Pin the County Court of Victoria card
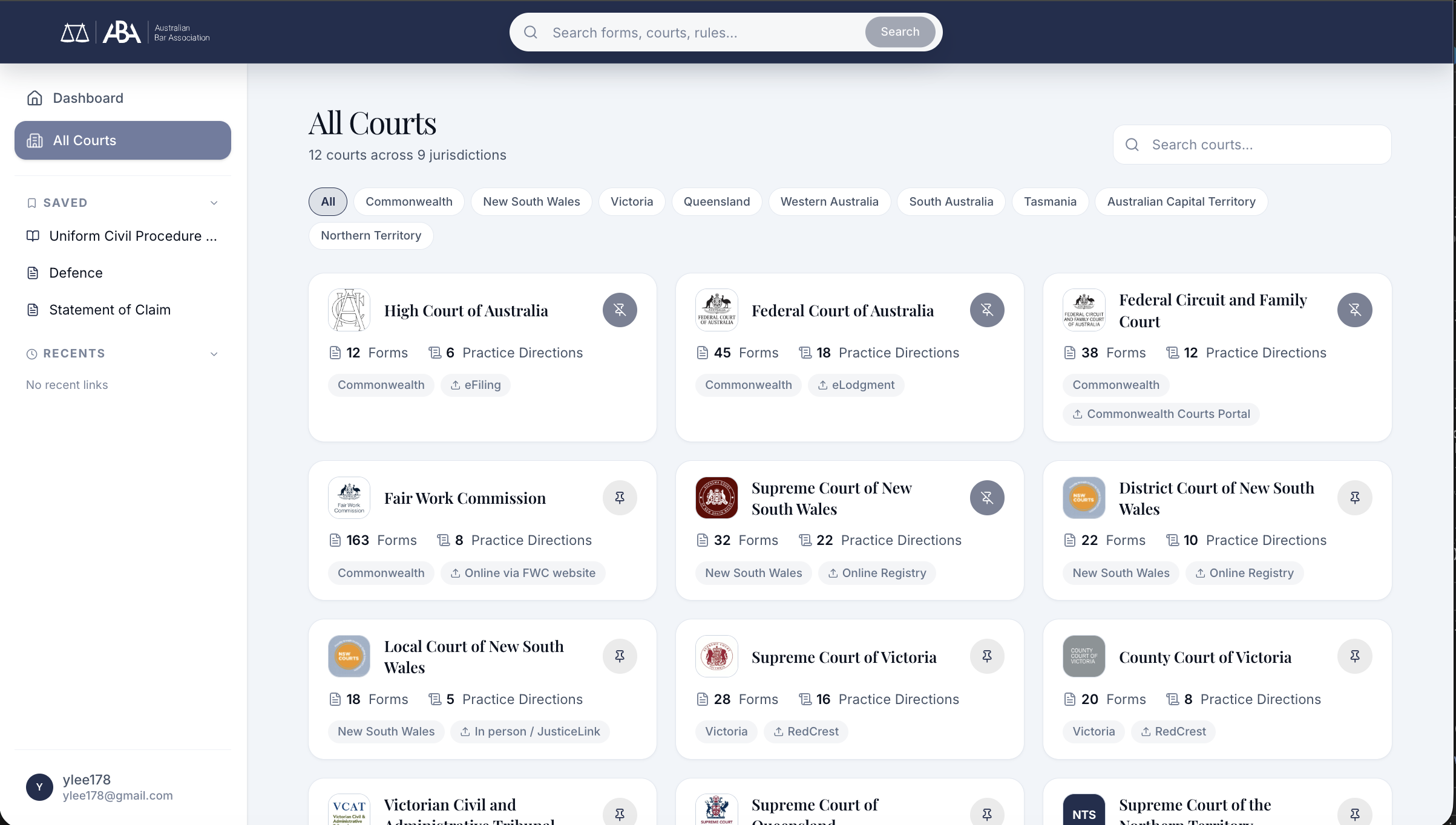 tap(1355, 656)
